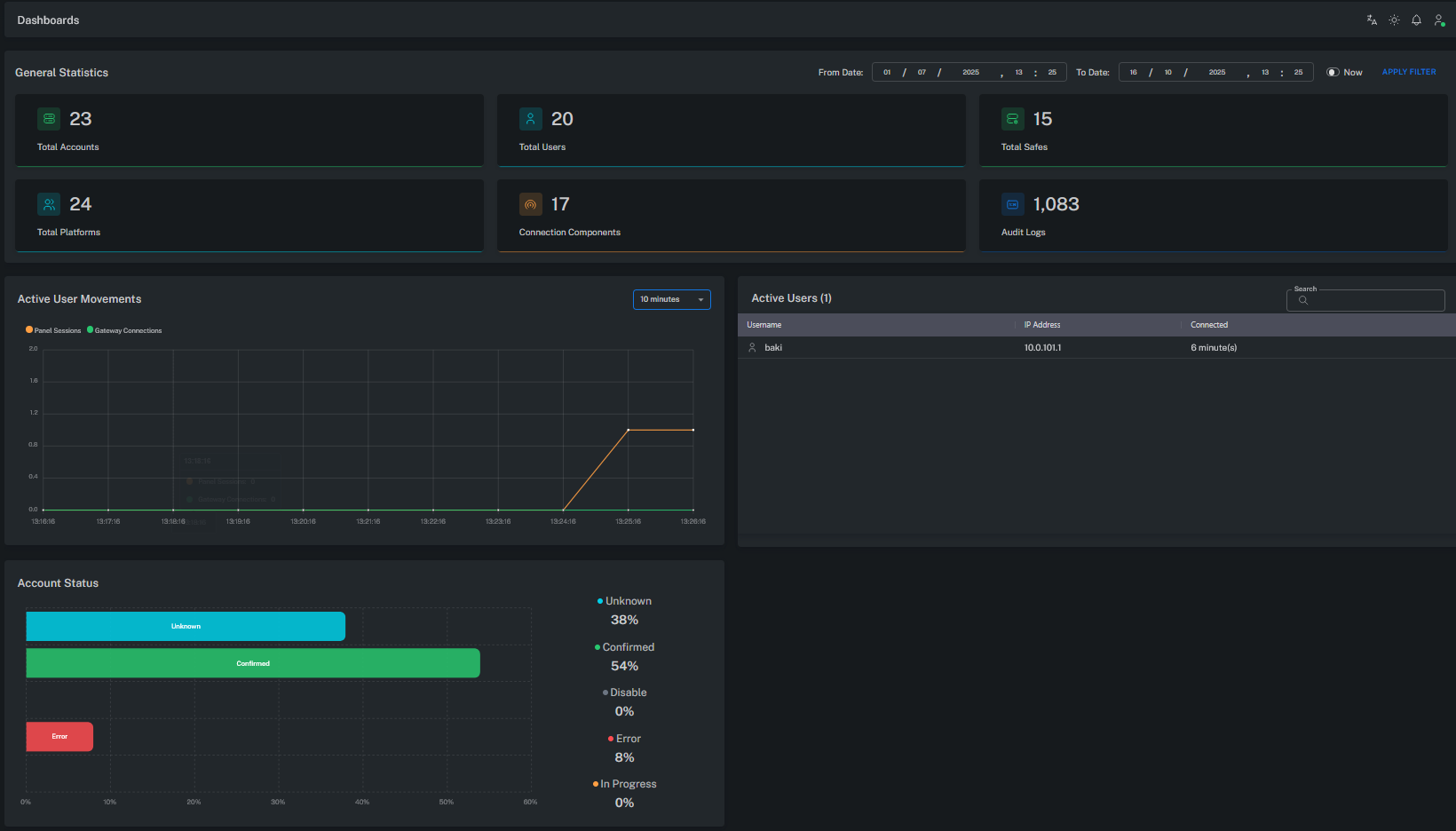Open the 10 minutes interval dropdown

[x=671, y=299]
